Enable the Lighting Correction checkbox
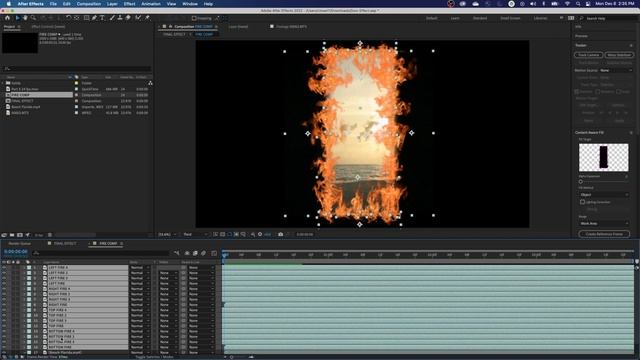This screenshot has width=640, height=360. [582, 202]
